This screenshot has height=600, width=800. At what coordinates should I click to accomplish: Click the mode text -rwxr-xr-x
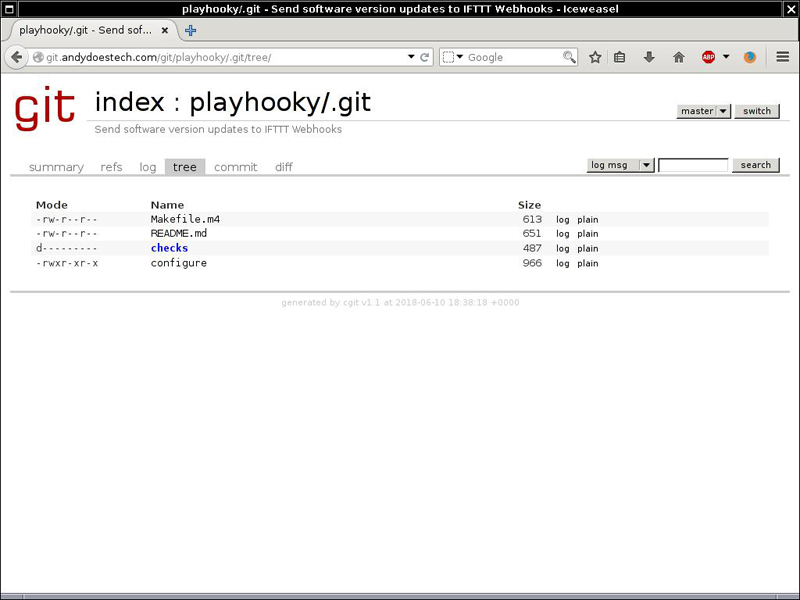67,263
